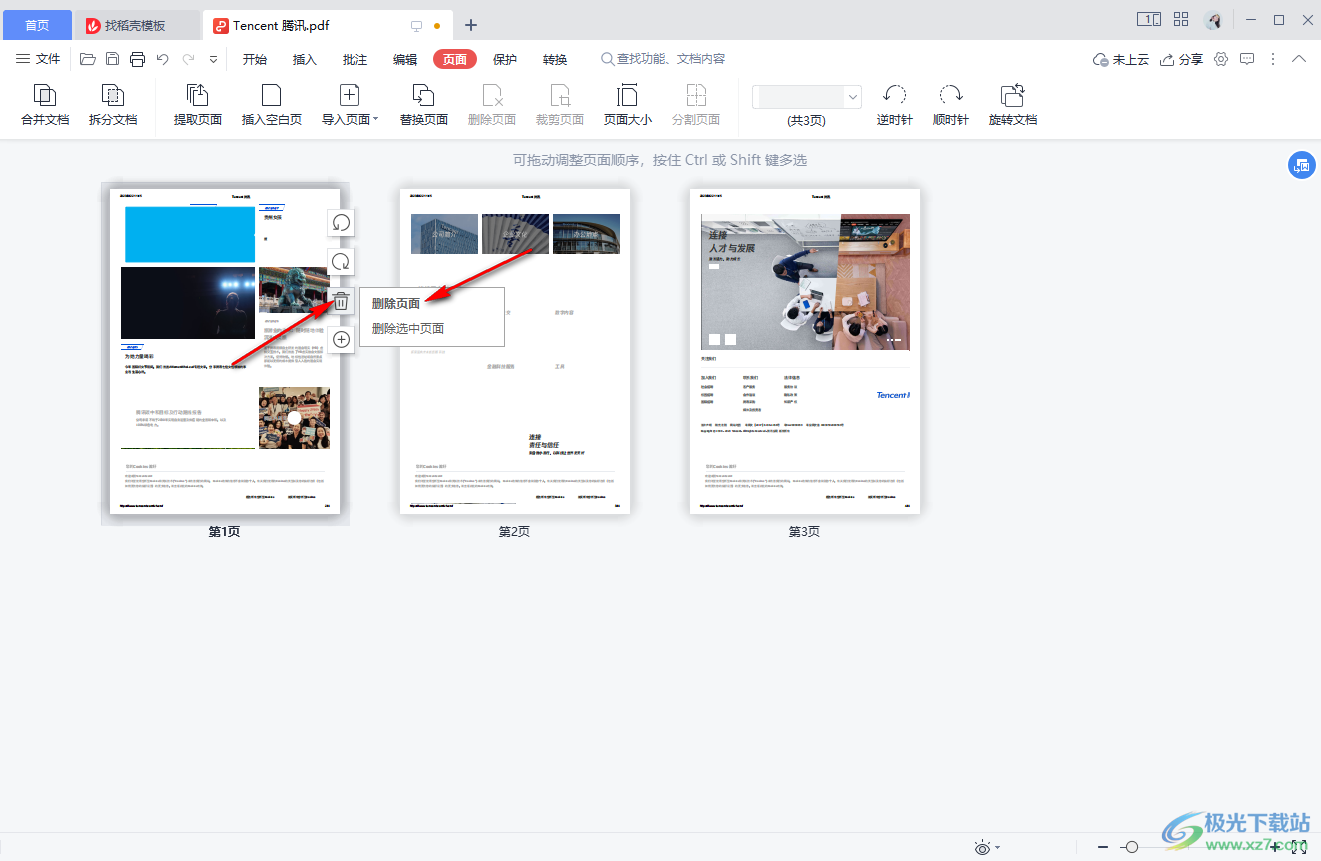Click the fullscreen icon in status bar
The height and width of the screenshot is (861, 1321).
1299,847
